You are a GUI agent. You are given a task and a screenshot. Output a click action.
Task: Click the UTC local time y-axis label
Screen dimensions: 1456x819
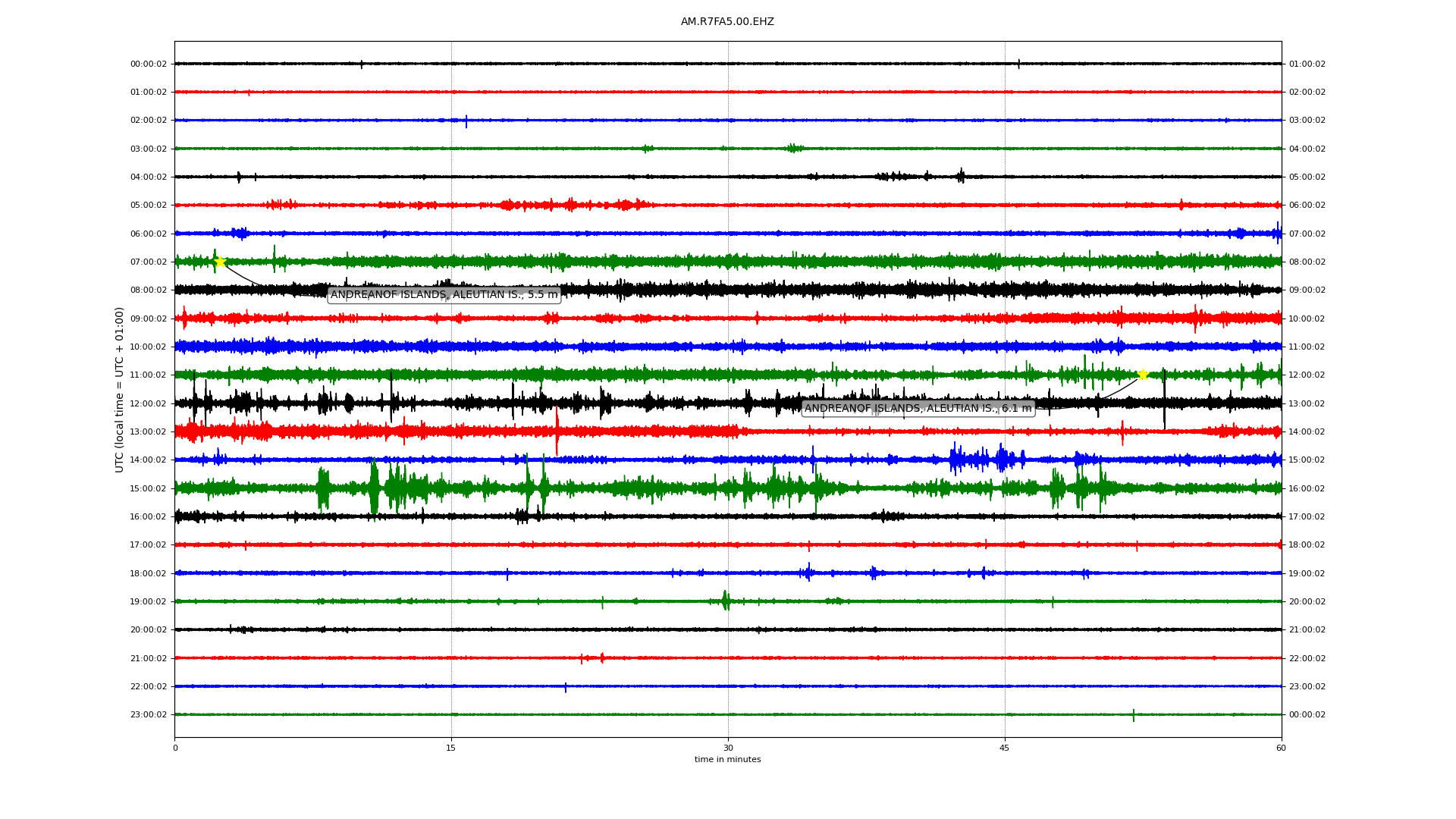tap(120, 390)
